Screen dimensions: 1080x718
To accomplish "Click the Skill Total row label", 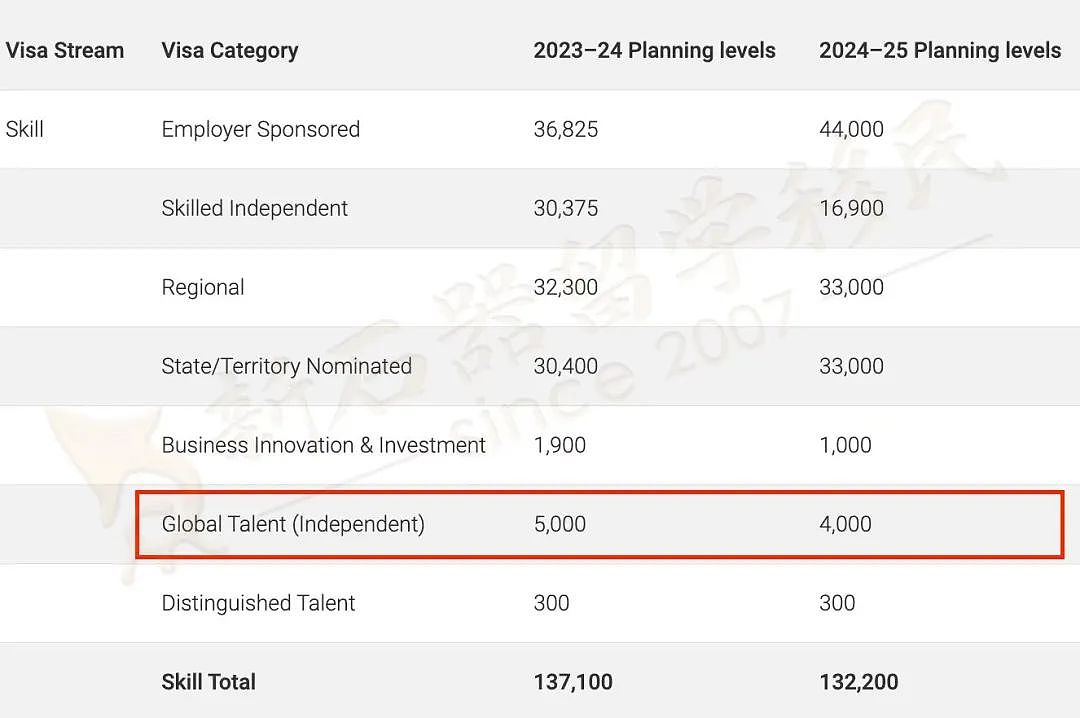I will tap(208, 682).
